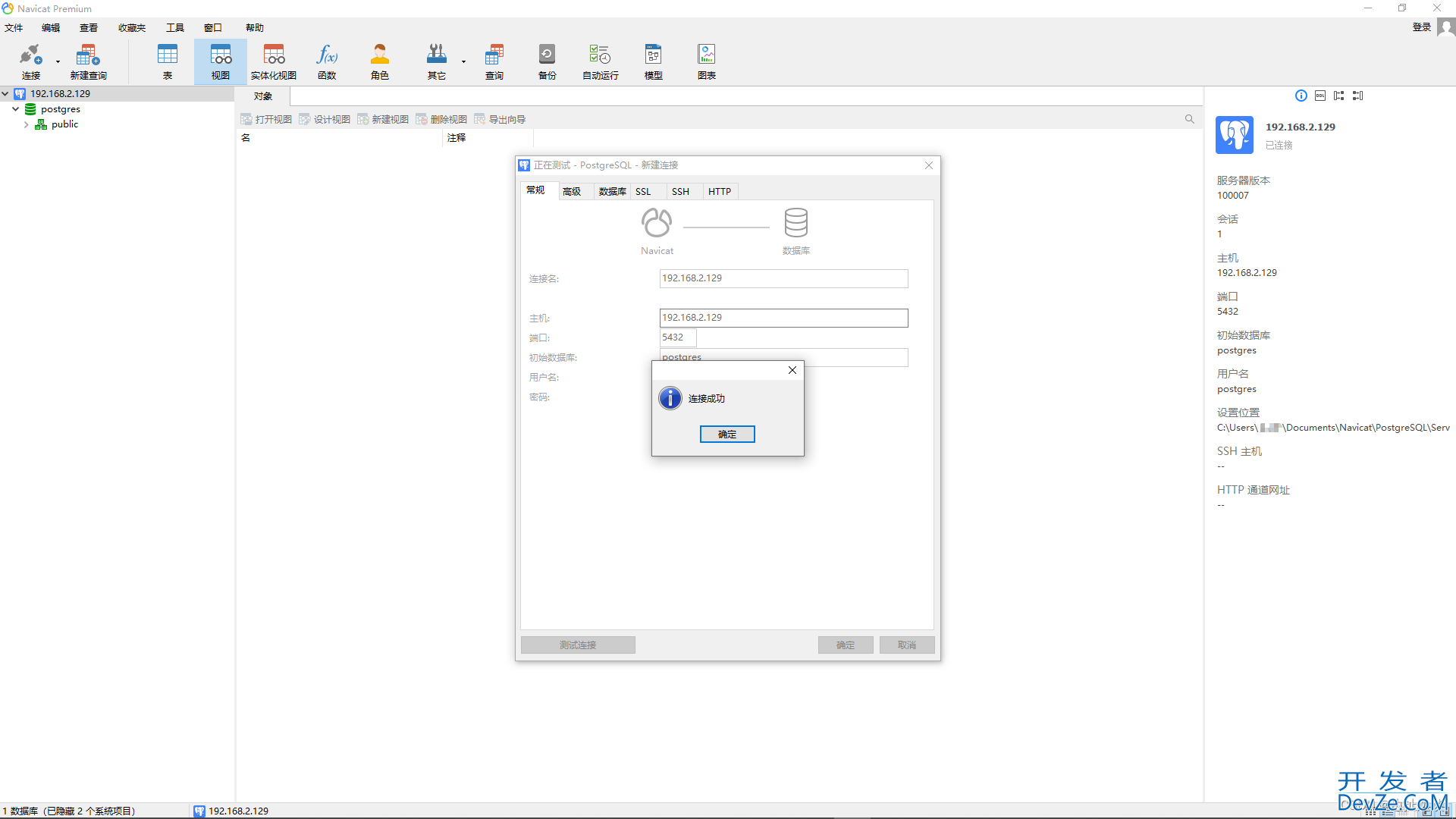
Task: Click the 备份 (Backup) toolbar icon
Action: click(547, 61)
